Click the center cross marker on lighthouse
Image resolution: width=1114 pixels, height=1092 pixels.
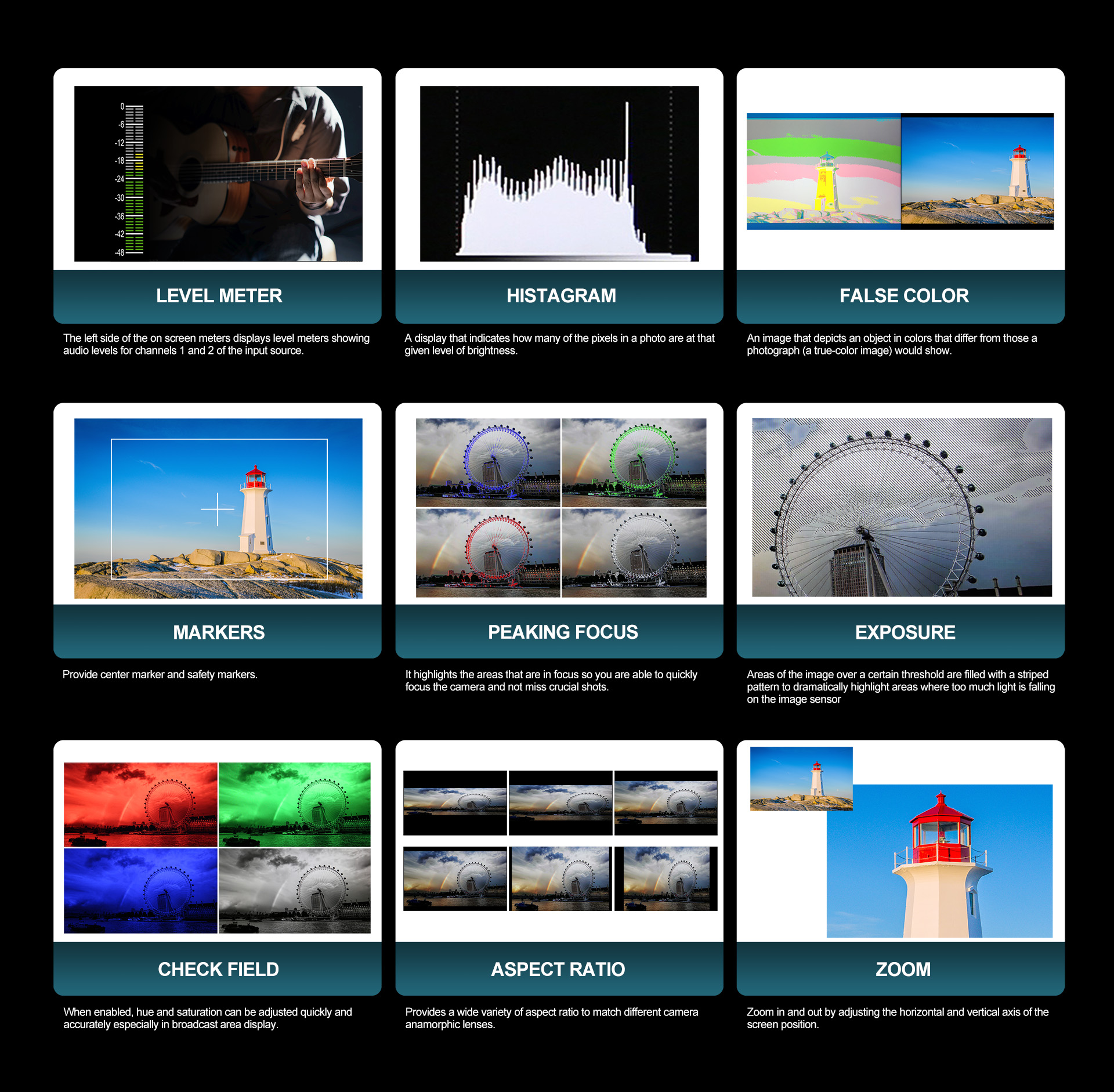(218, 509)
